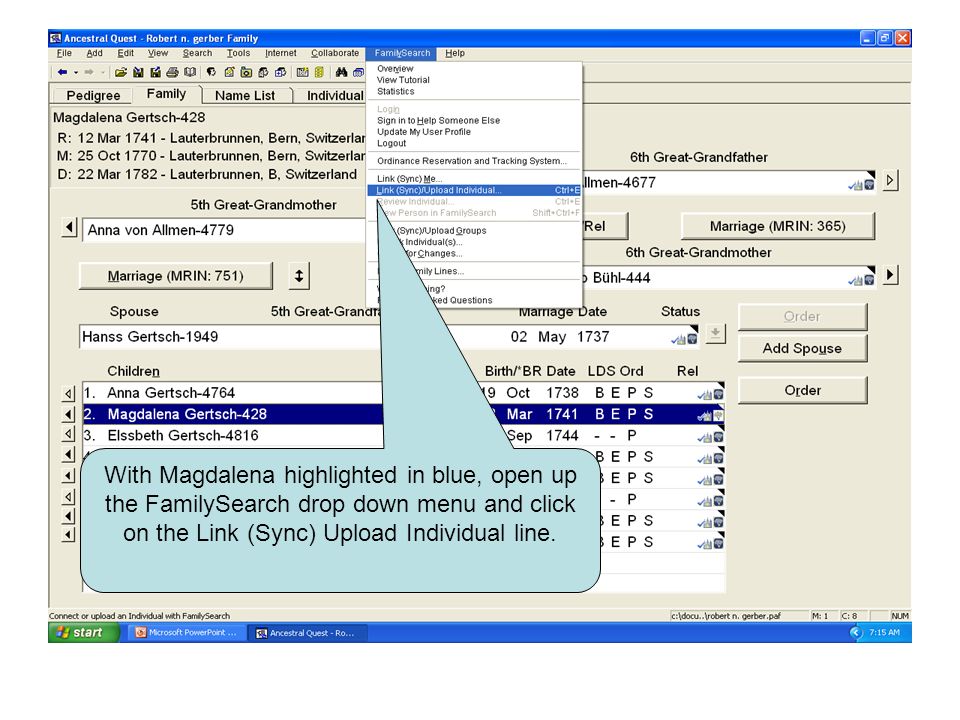
Task: Click the Marriage (MRIN: 365) button
Action: pyautogui.click(x=778, y=226)
